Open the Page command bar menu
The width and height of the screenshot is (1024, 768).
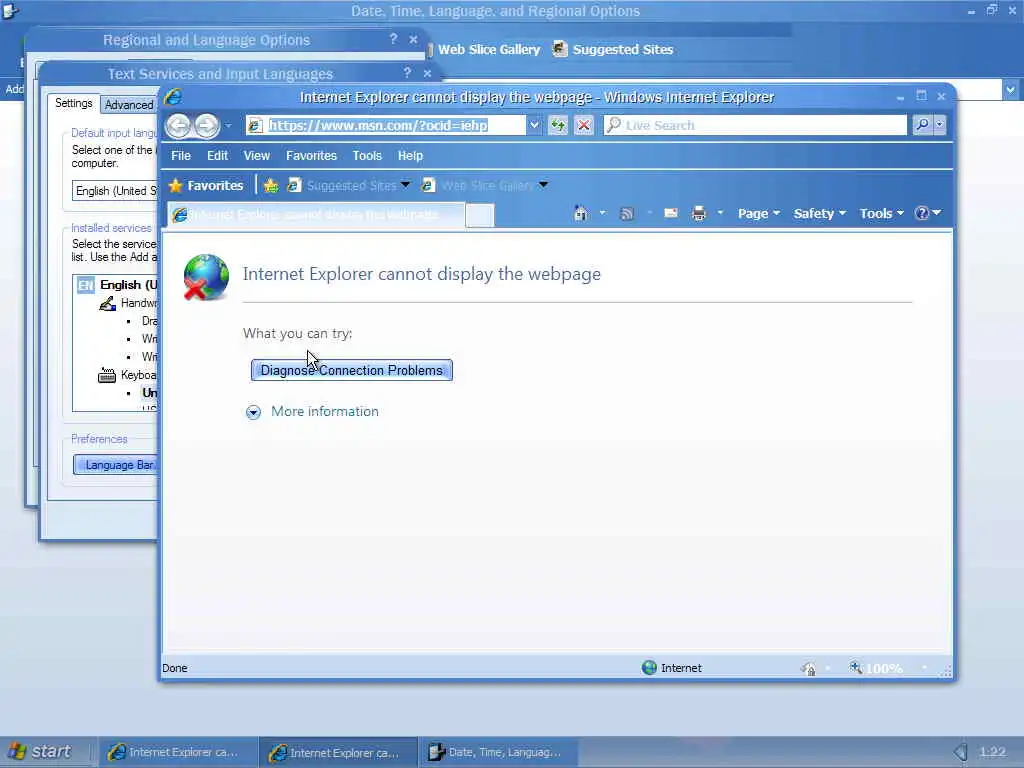tap(759, 214)
